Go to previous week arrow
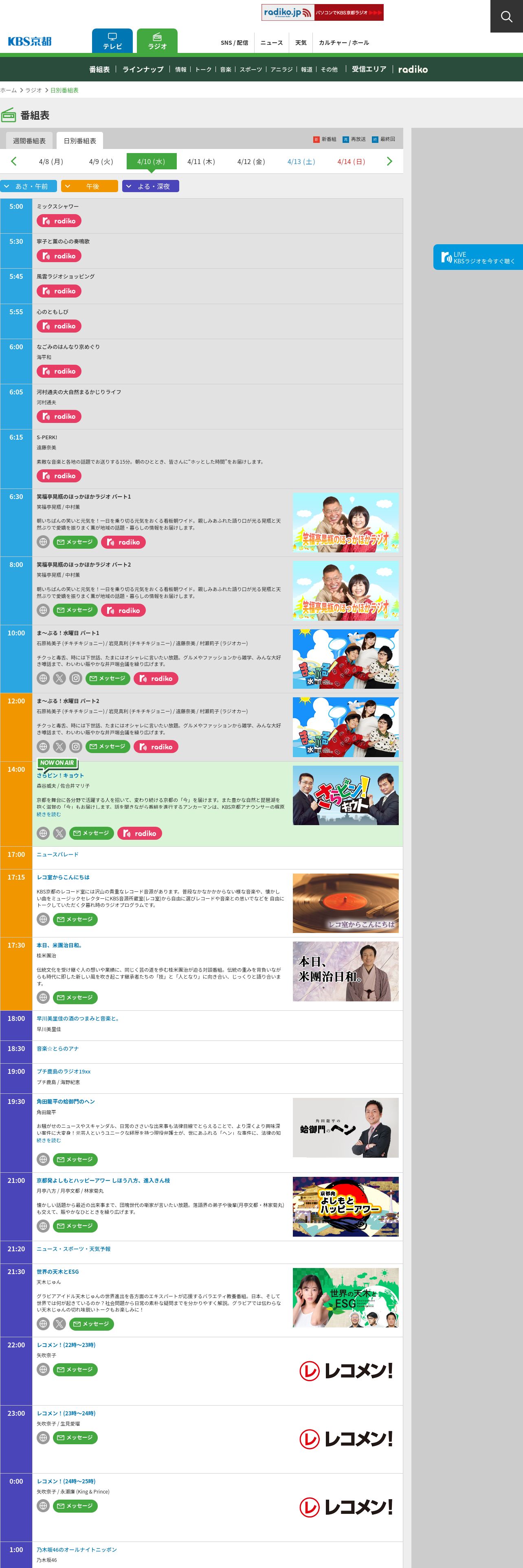523x1568 pixels. tap(13, 161)
